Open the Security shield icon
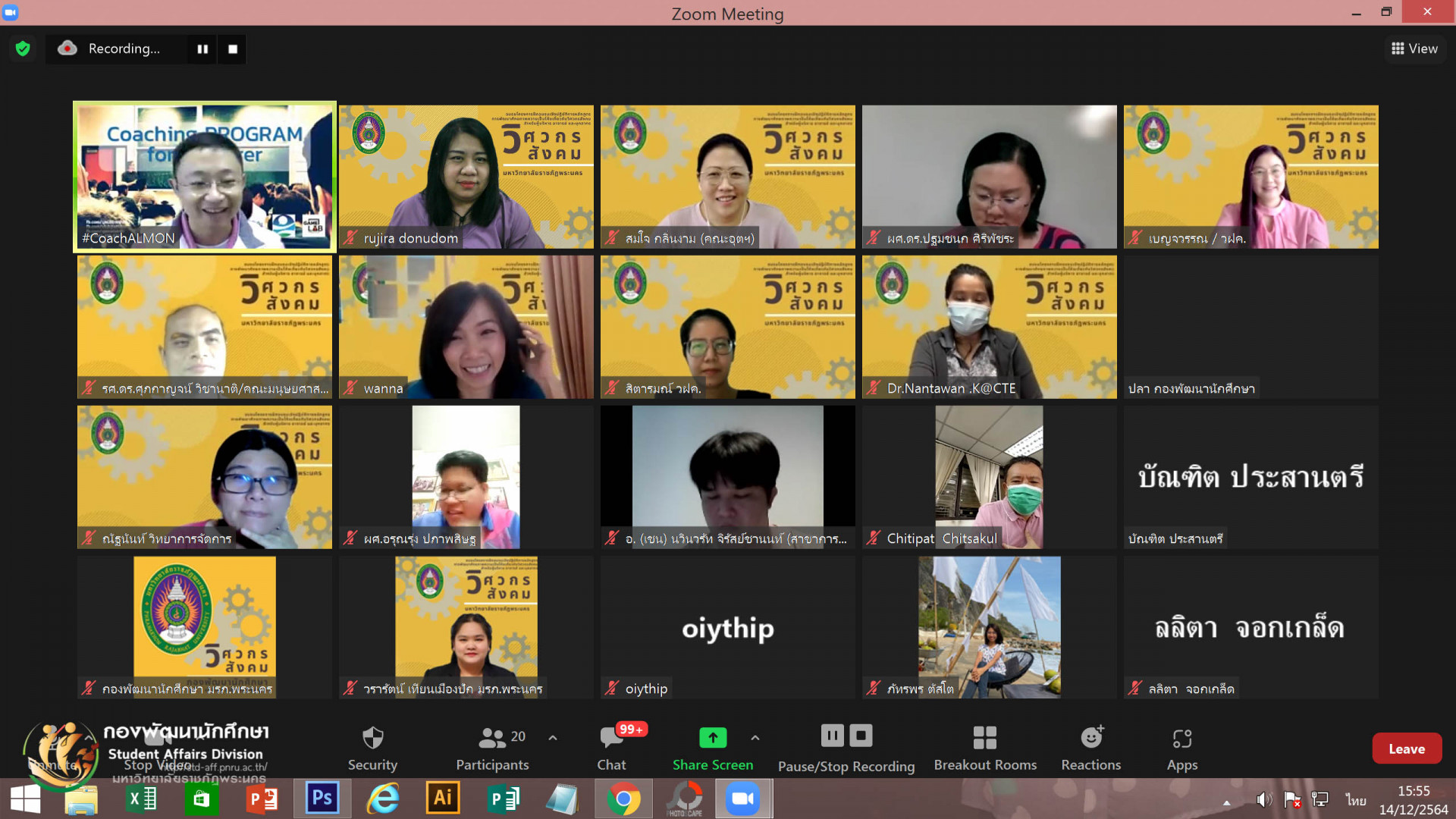The width and height of the screenshot is (1456, 819). point(372,738)
